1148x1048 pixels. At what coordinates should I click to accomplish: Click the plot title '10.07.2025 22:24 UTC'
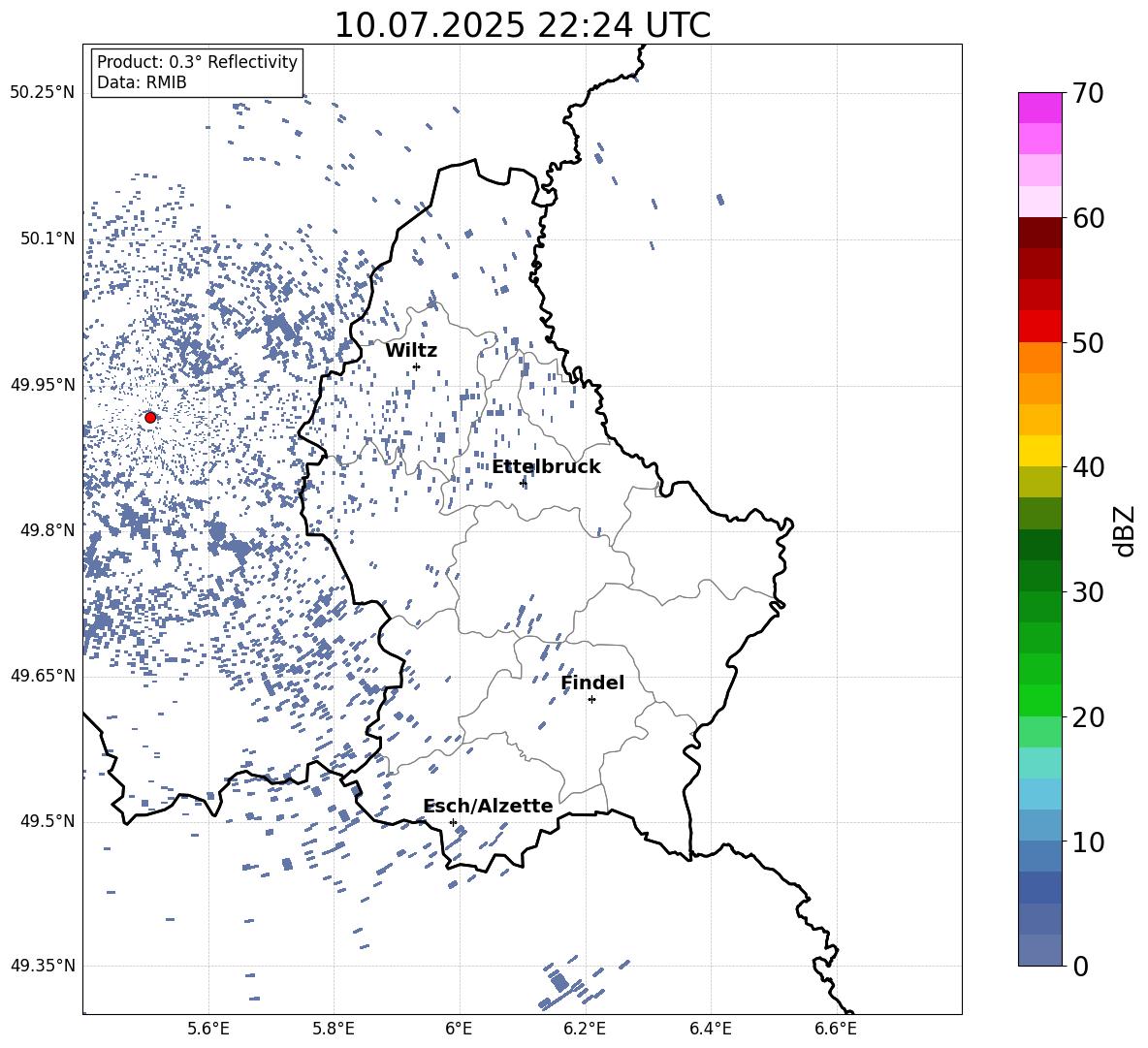[522, 25]
